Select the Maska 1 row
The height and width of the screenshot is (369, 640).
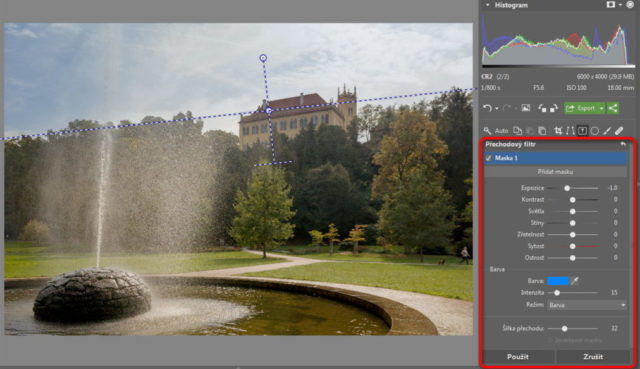point(556,158)
